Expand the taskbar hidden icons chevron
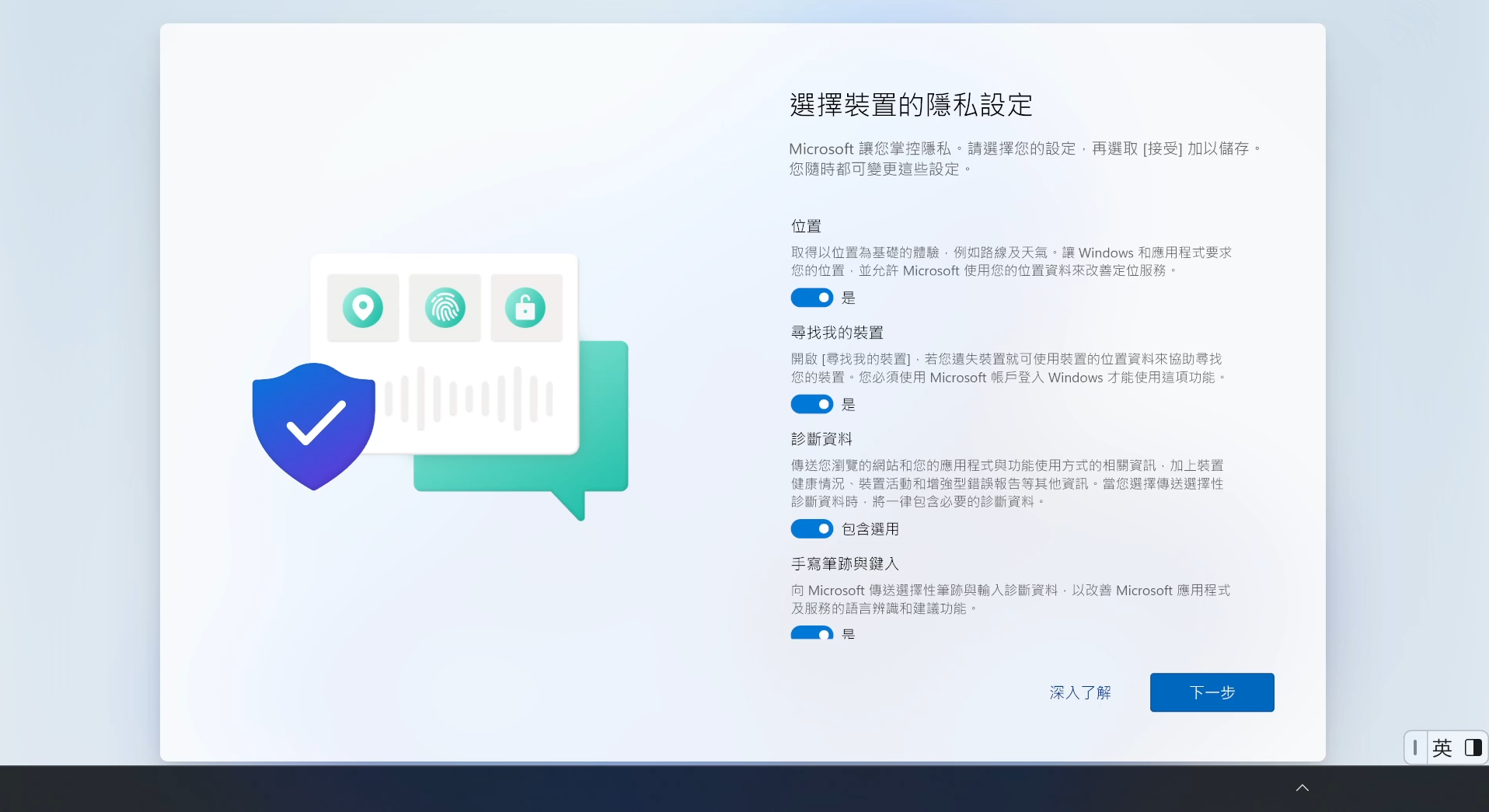 pyautogui.click(x=1302, y=788)
